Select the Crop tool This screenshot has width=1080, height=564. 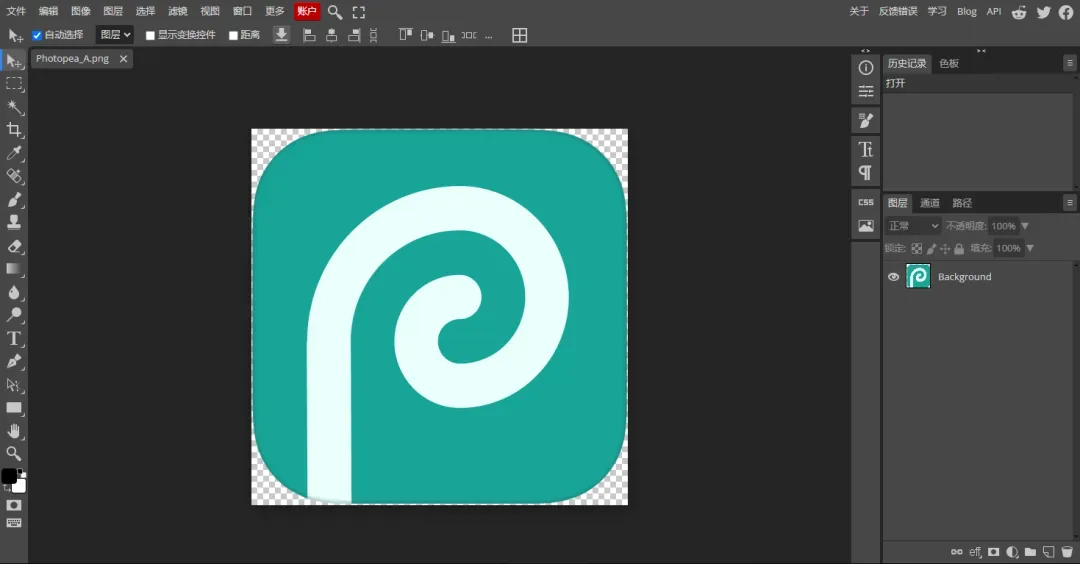point(14,129)
